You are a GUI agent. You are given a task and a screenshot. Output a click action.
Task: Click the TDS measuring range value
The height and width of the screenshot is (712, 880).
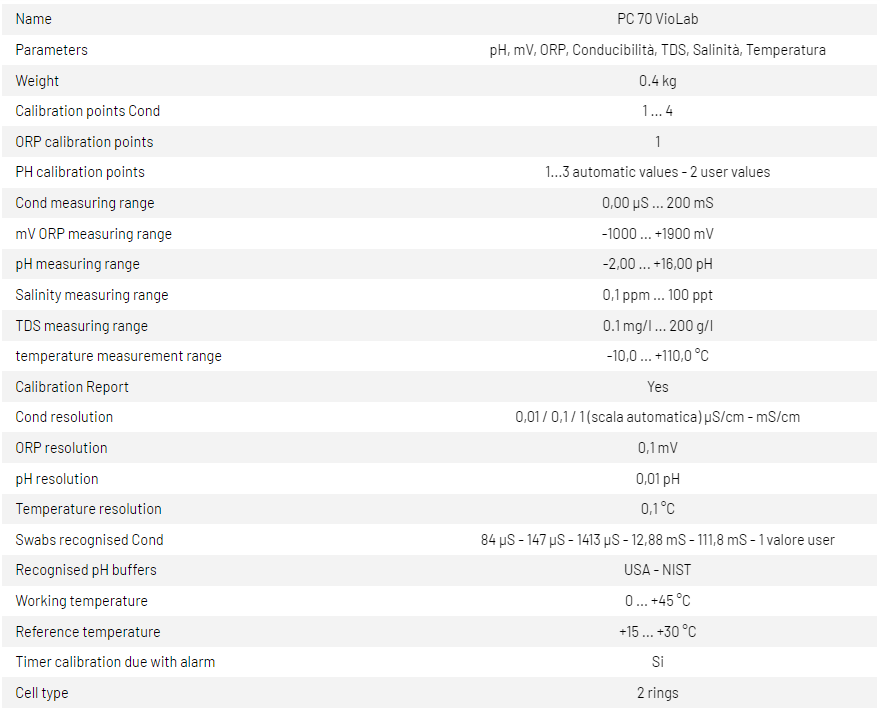(657, 326)
